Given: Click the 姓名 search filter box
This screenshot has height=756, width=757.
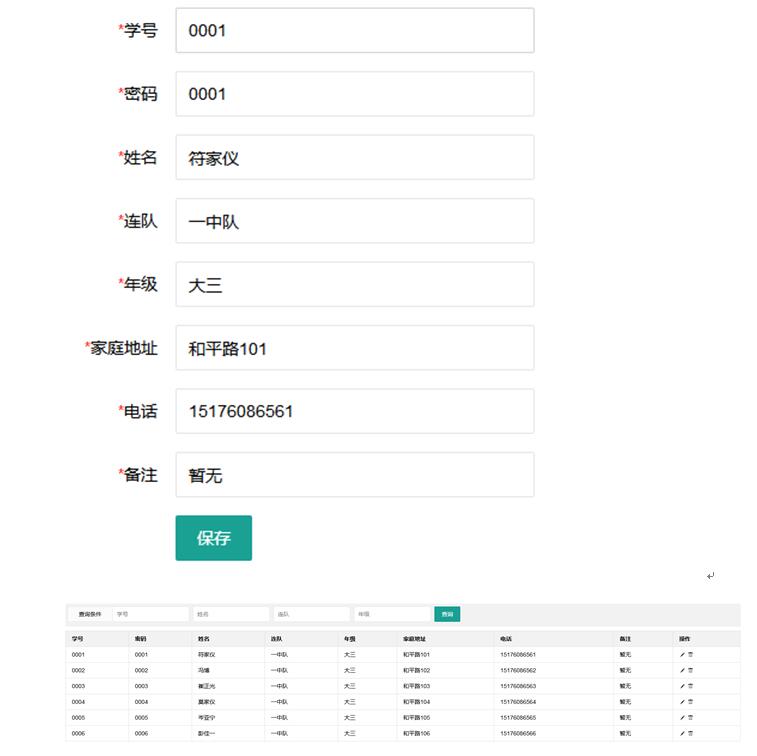Looking at the screenshot, I should [x=231, y=614].
